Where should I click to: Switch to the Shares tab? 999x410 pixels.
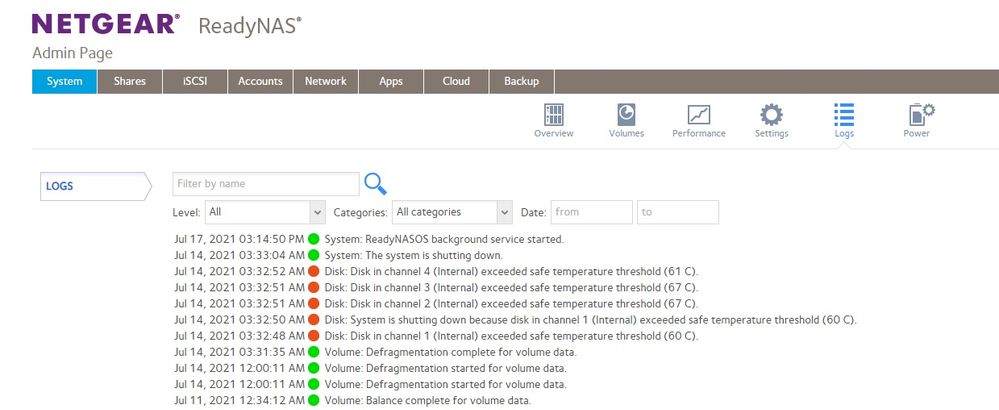130,81
